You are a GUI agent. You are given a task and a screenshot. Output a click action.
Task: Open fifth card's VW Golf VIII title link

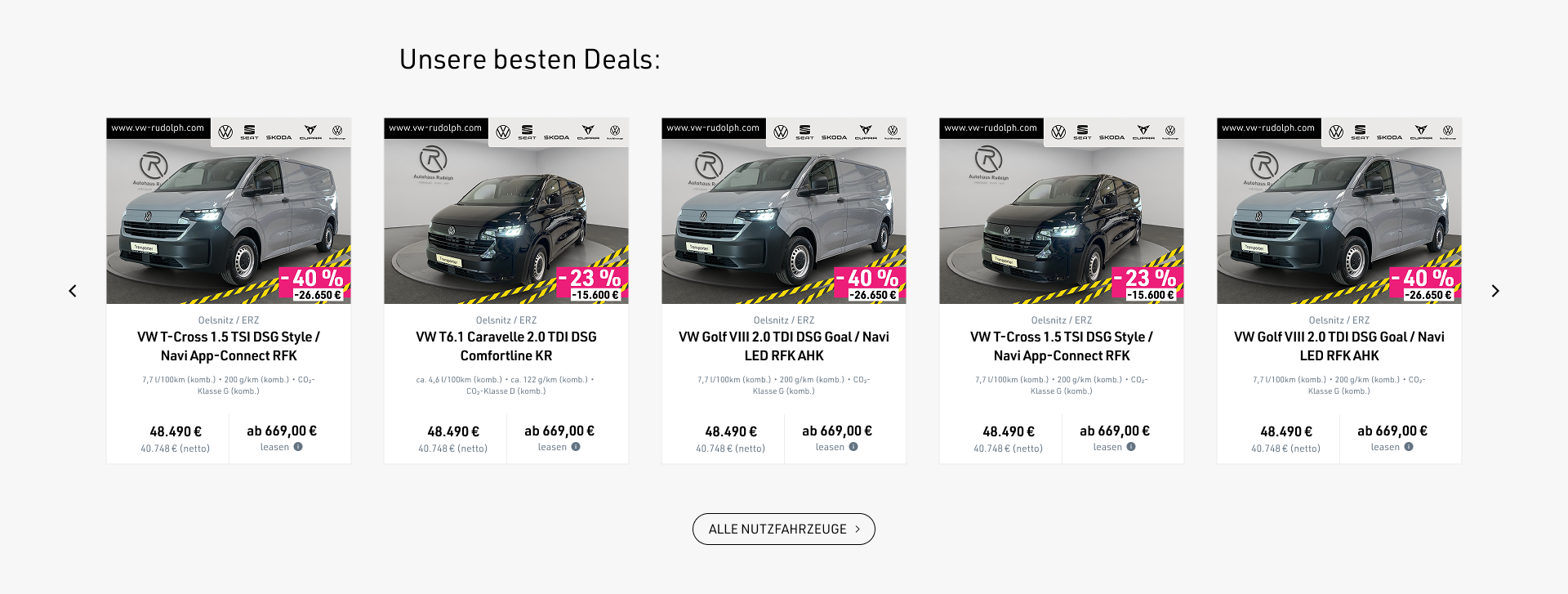click(1339, 346)
